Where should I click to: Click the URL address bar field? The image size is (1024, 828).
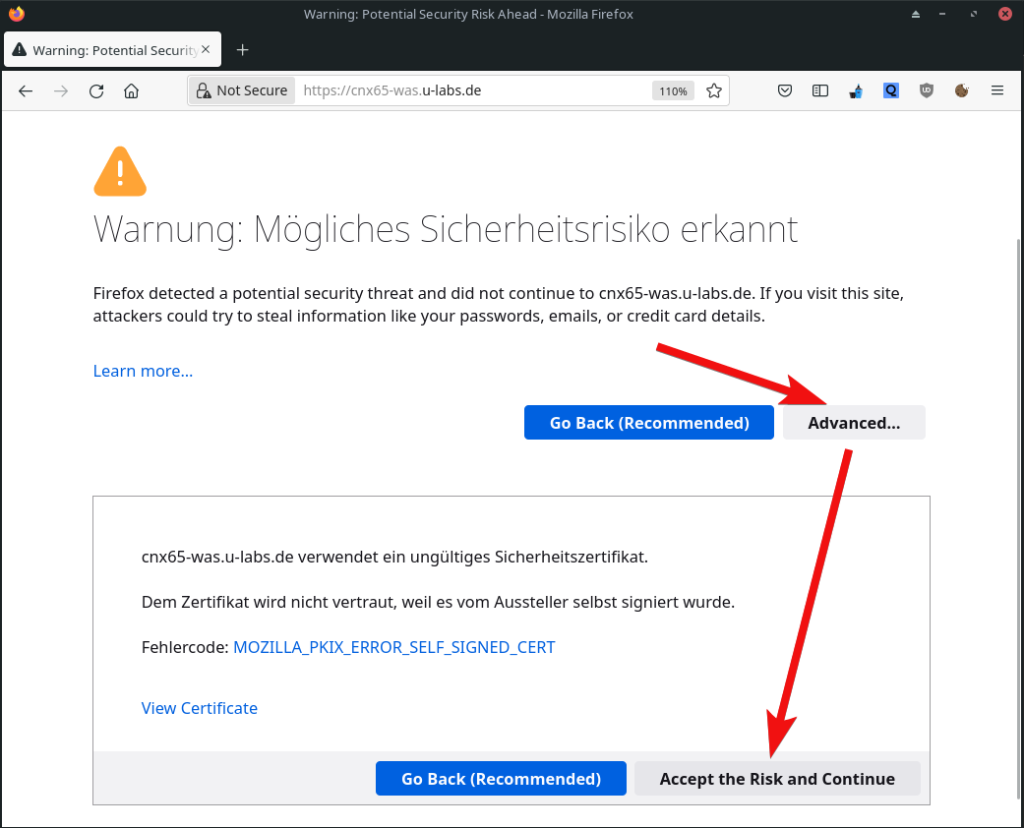pyautogui.click(x=470, y=91)
